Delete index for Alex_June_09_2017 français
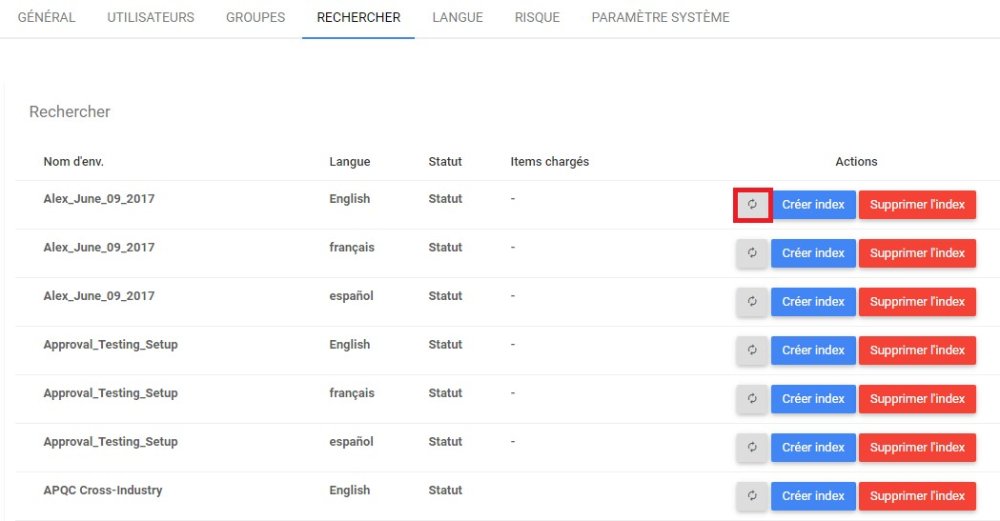Viewport: 1000px width, 521px height. pyautogui.click(x=917, y=253)
